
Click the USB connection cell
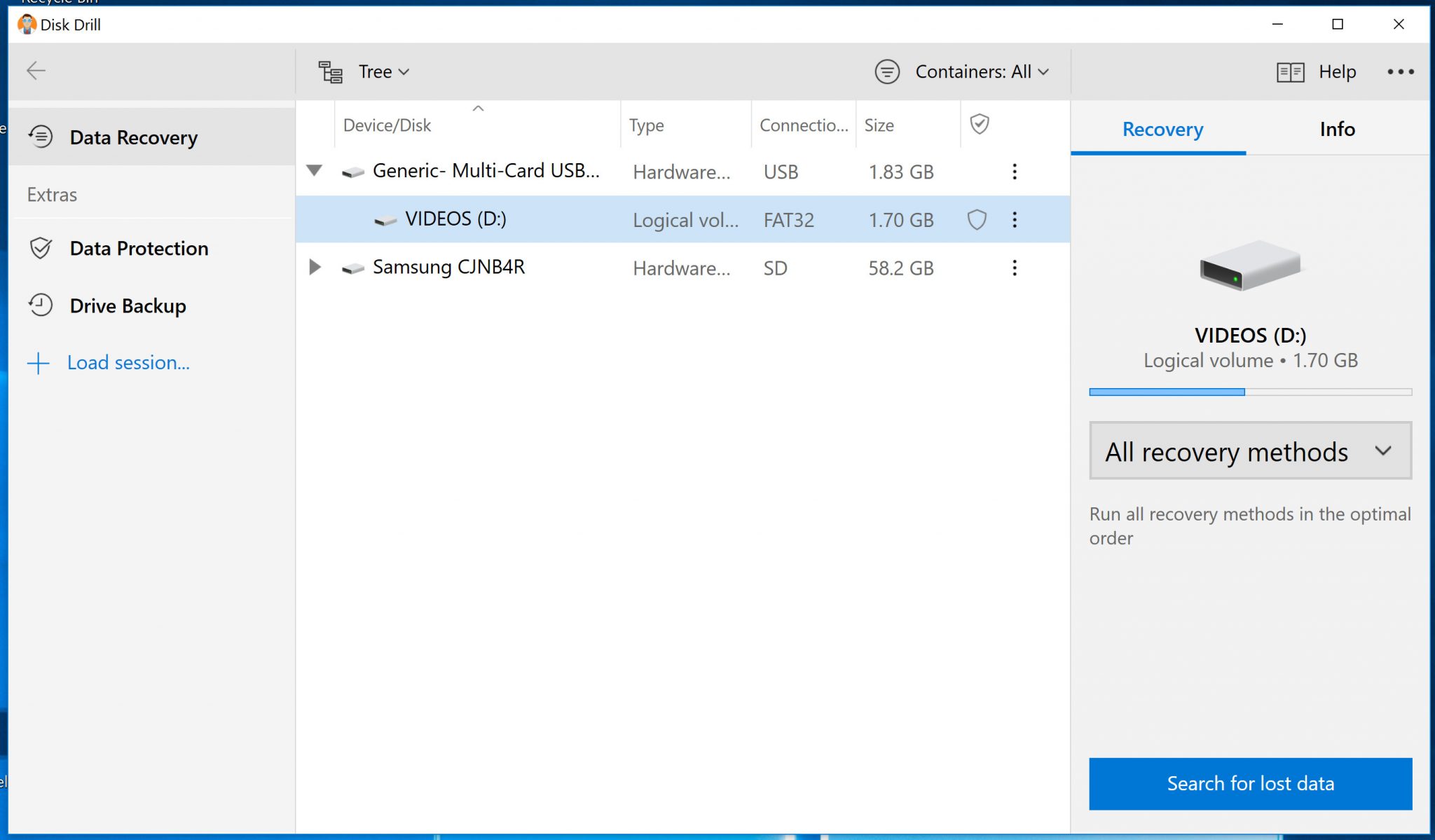point(781,172)
